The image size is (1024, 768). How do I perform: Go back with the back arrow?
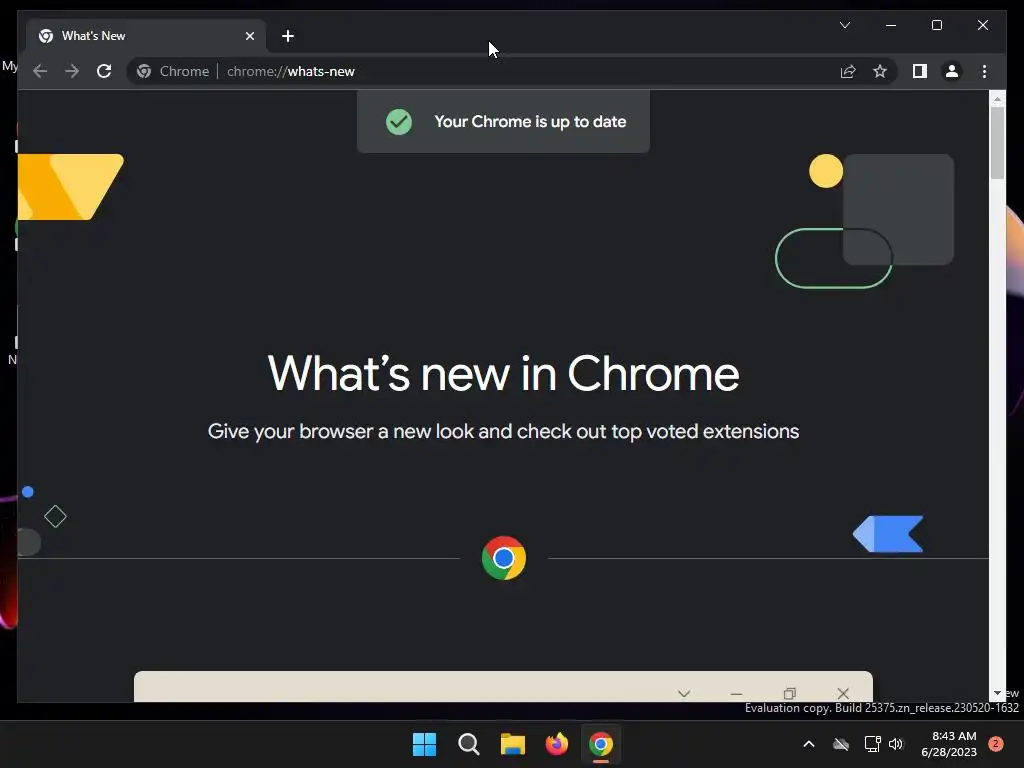tap(40, 71)
